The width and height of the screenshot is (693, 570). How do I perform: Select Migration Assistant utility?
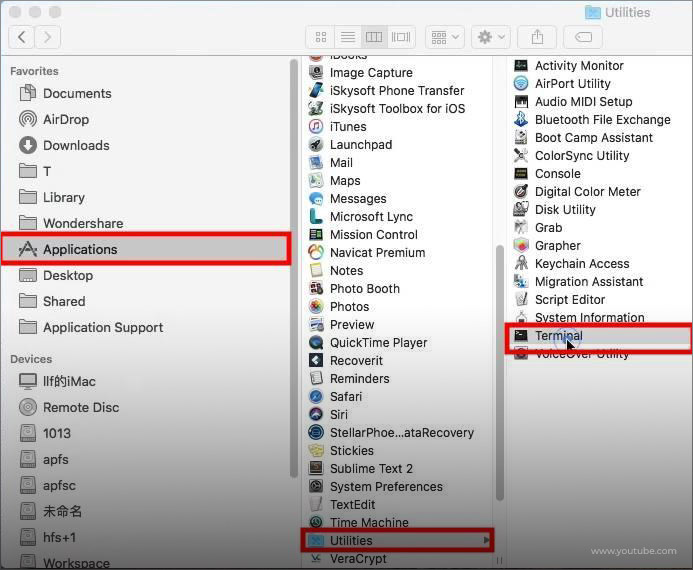coord(579,281)
